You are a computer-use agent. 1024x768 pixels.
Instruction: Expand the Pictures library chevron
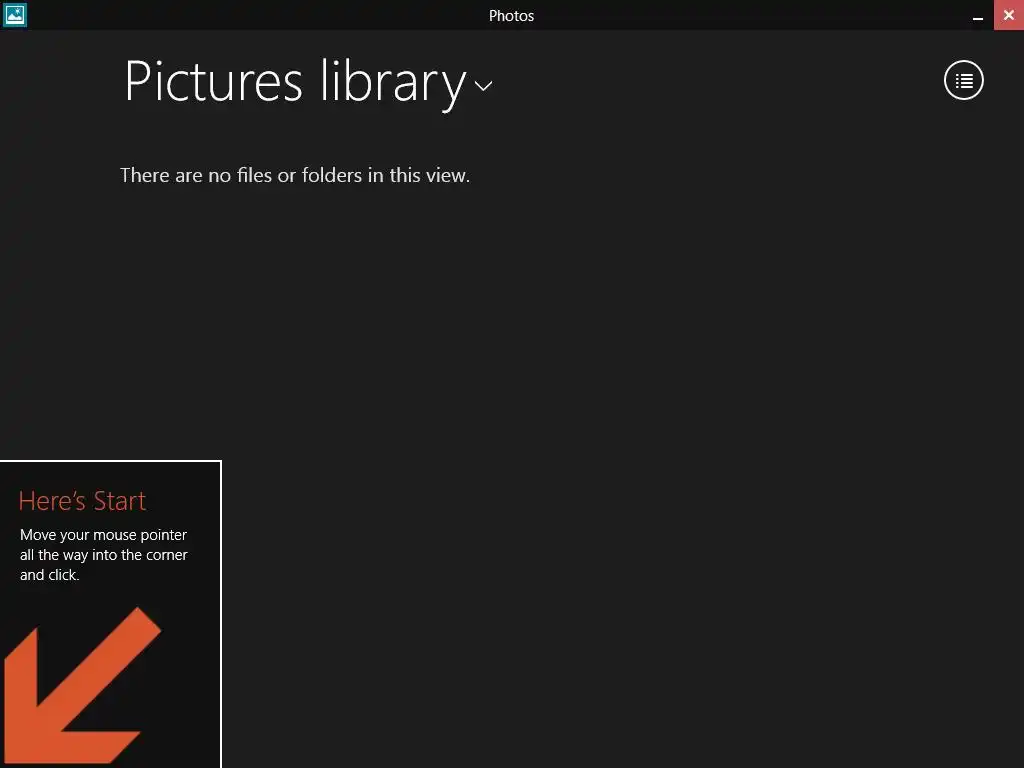(x=483, y=86)
